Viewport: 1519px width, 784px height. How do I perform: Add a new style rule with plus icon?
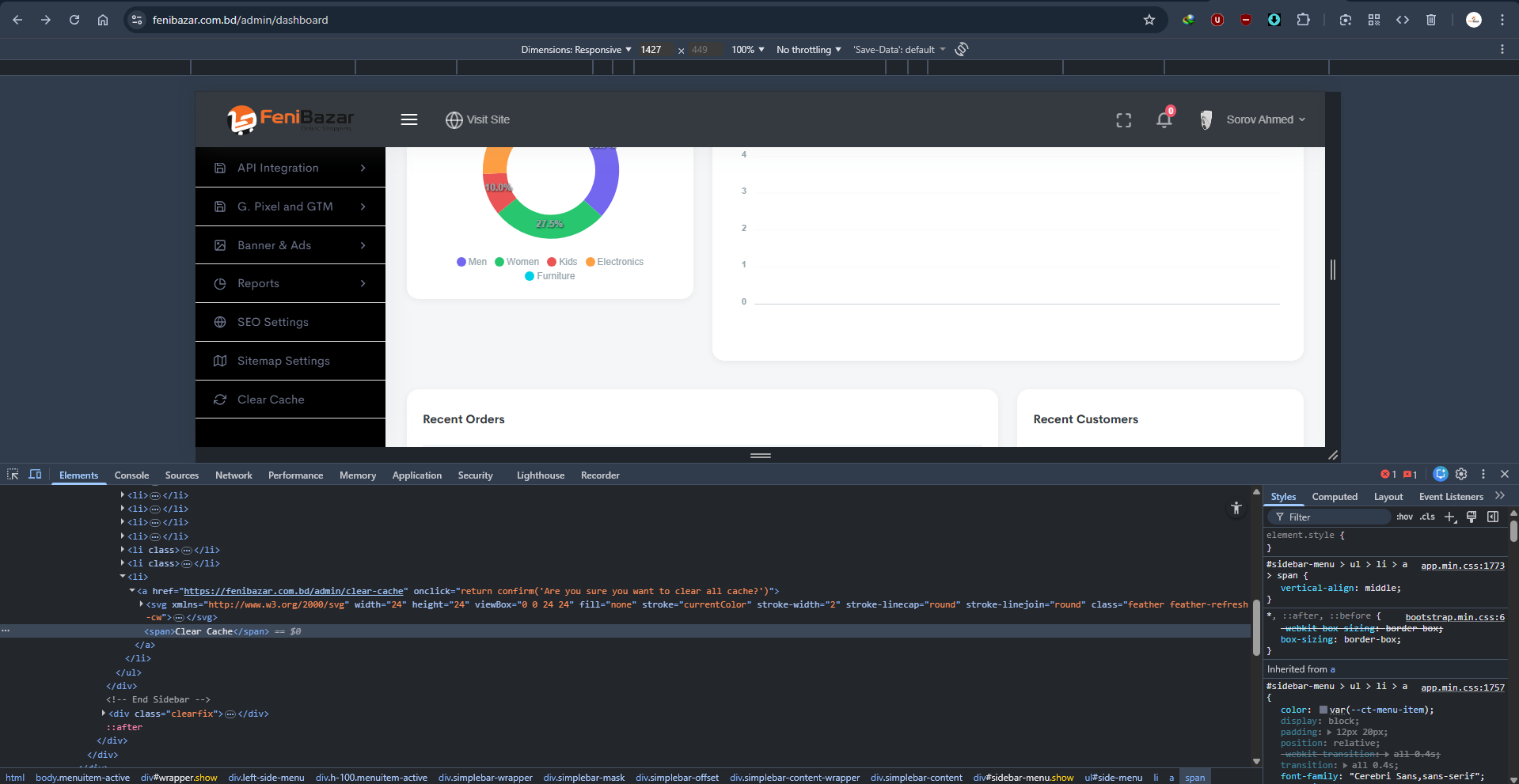tap(1450, 517)
